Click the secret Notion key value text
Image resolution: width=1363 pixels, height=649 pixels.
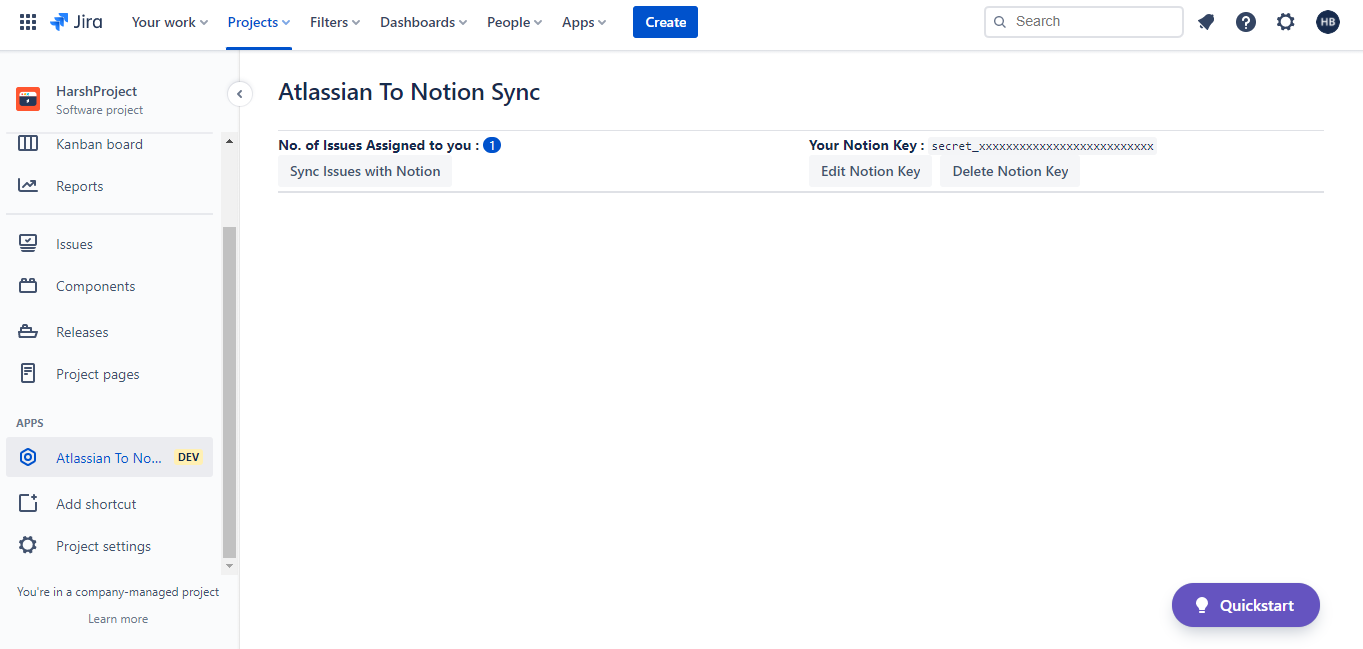(1042, 146)
